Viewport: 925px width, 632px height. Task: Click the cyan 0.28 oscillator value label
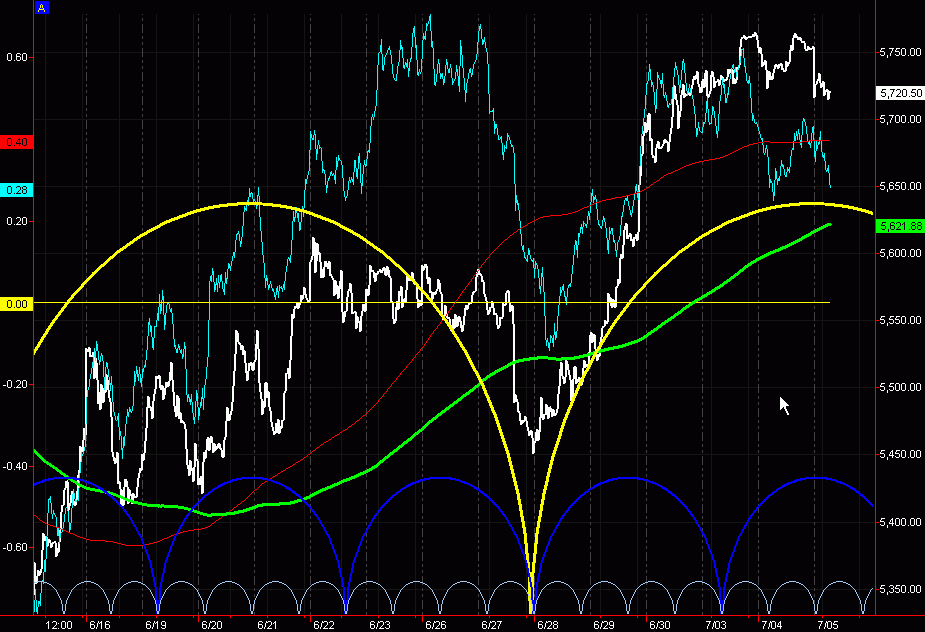pyautogui.click(x=17, y=190)
